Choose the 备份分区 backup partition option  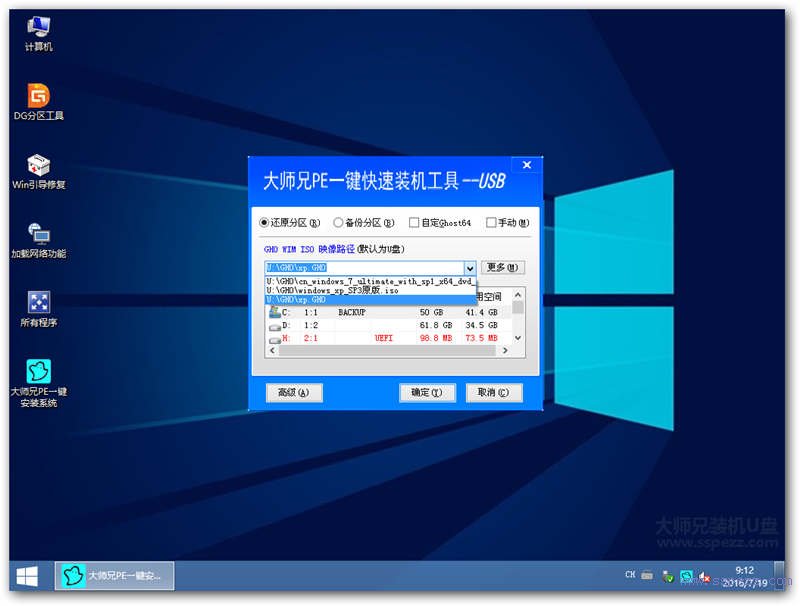338,222
